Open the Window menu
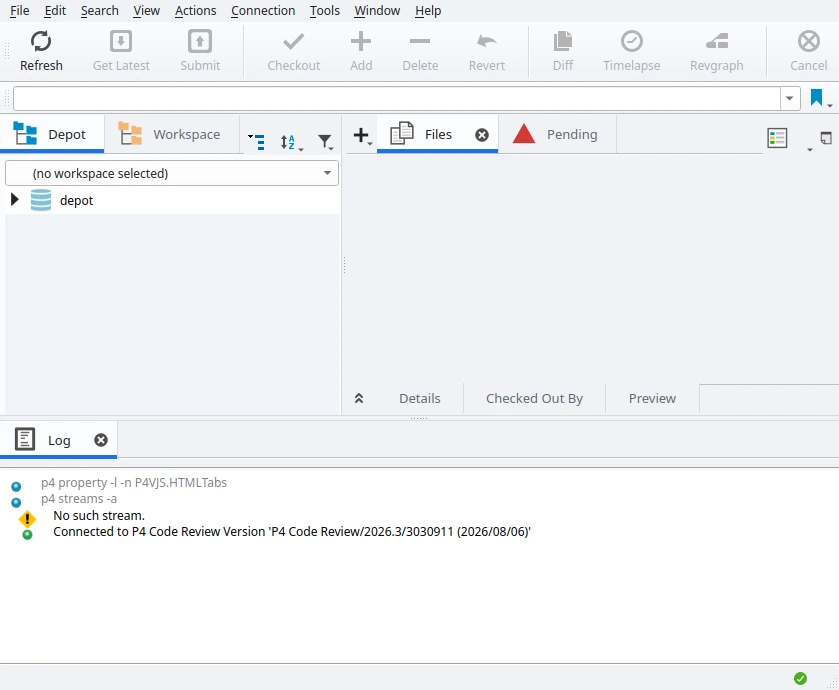 coord(377,11)
